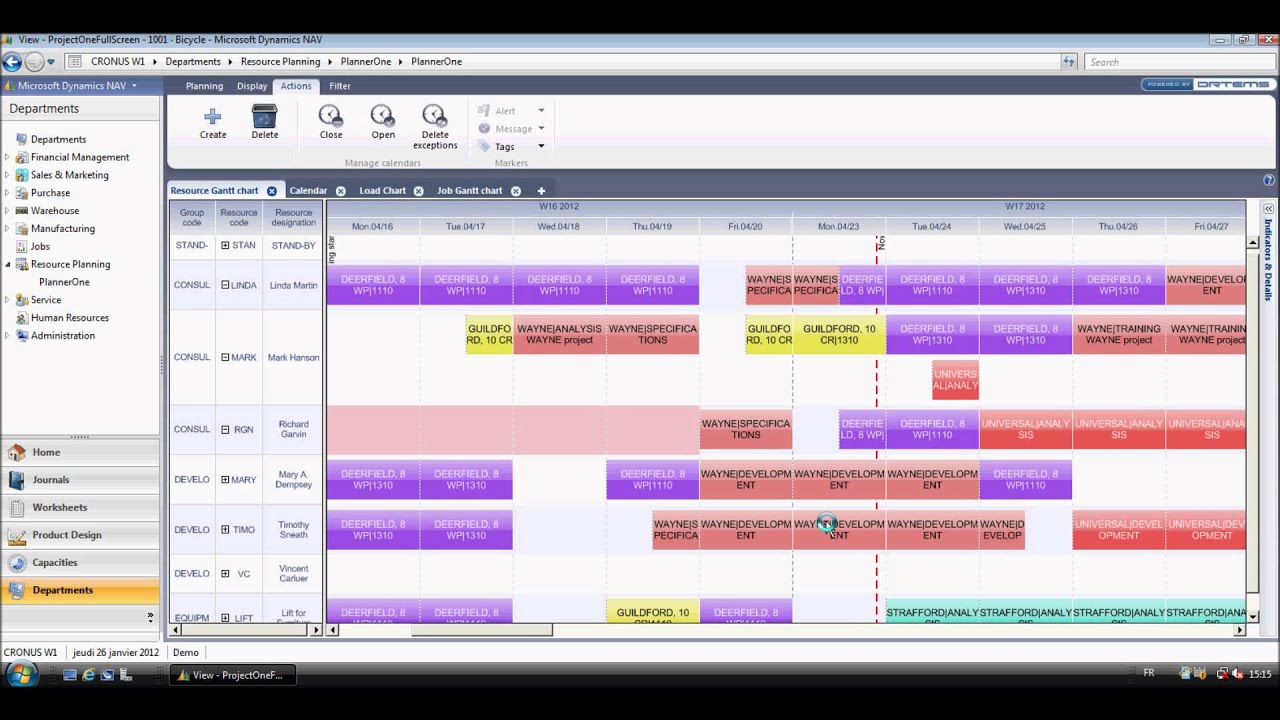The height and width of the screenshot is (720, 1280).
Task: Expand the MARY resource row
Action: (225, 480)
